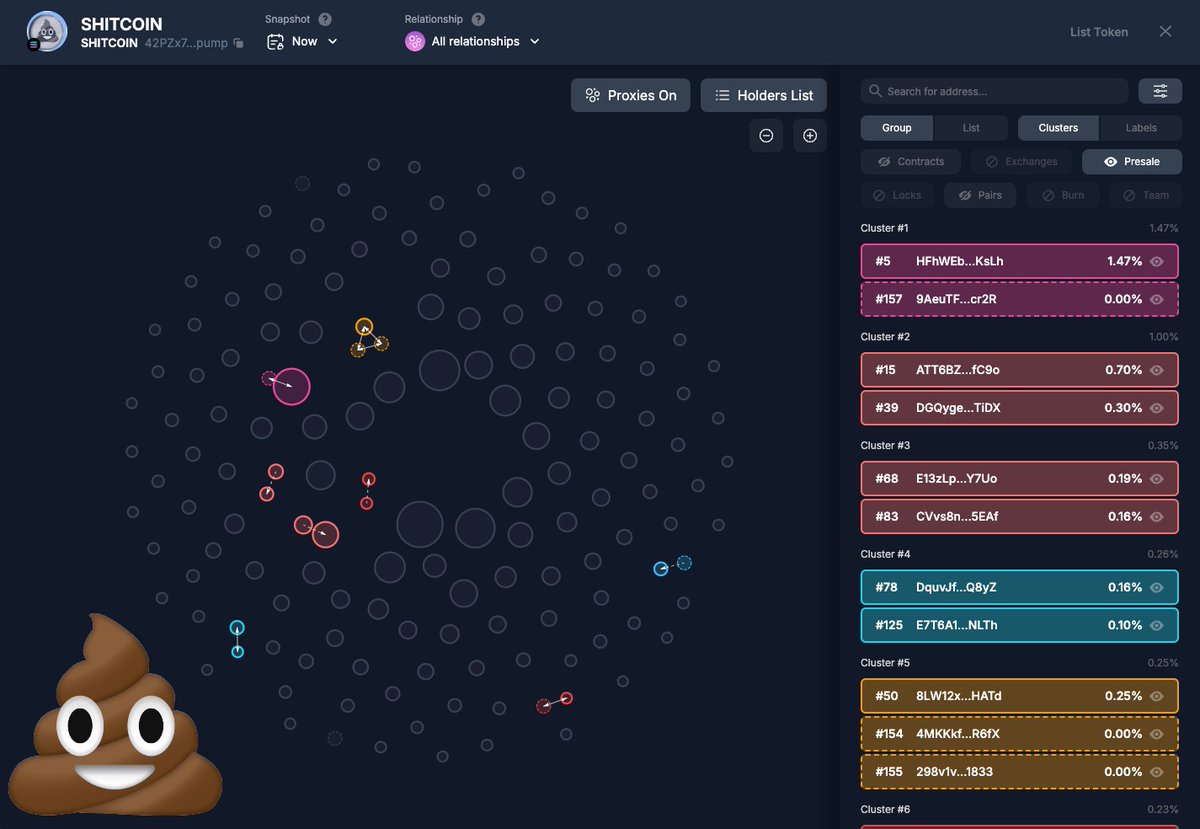Toggle the Contracts filter
The width and height of the screenshot is (1200, 829).
(x=911, y=161)
